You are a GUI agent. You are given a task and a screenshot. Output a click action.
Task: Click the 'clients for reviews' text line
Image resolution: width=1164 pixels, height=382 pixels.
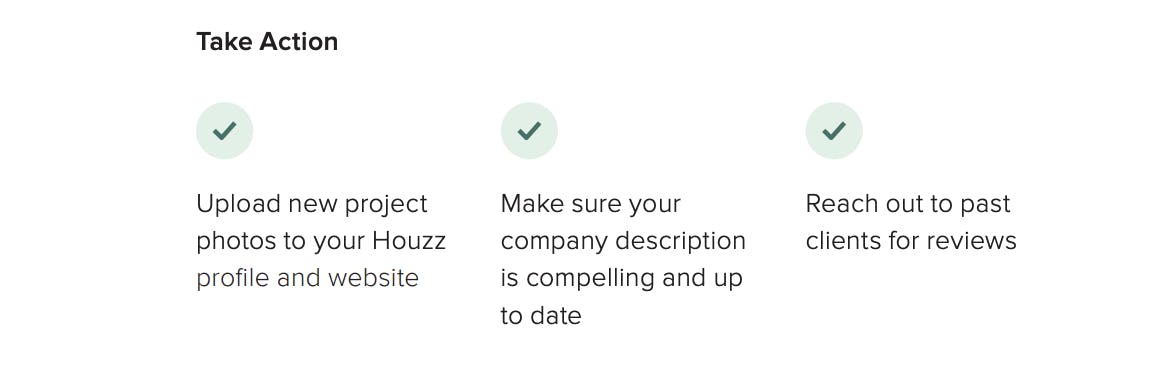911,241
